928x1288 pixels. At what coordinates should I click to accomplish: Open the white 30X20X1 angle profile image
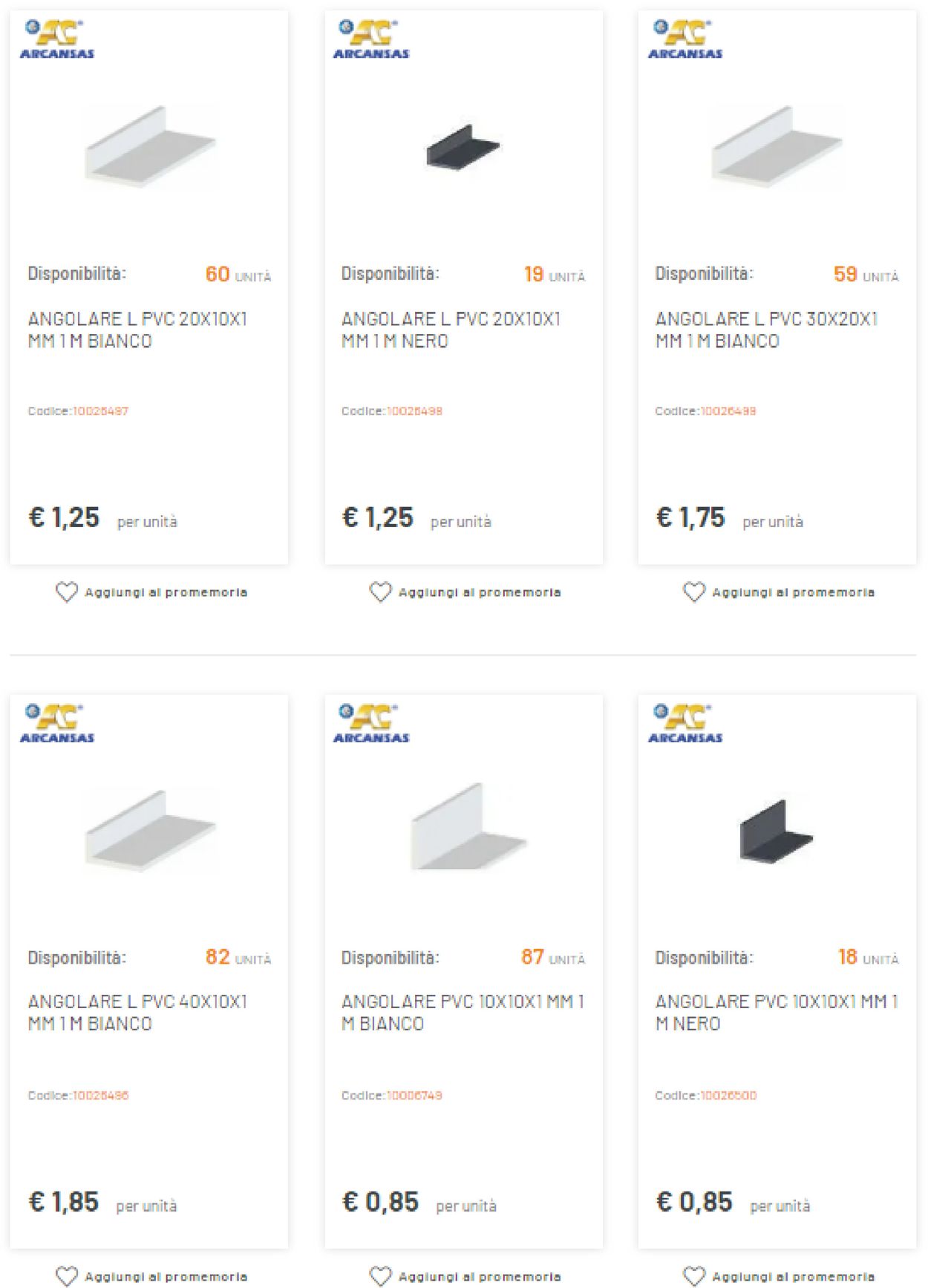click(x=777, y=148)
